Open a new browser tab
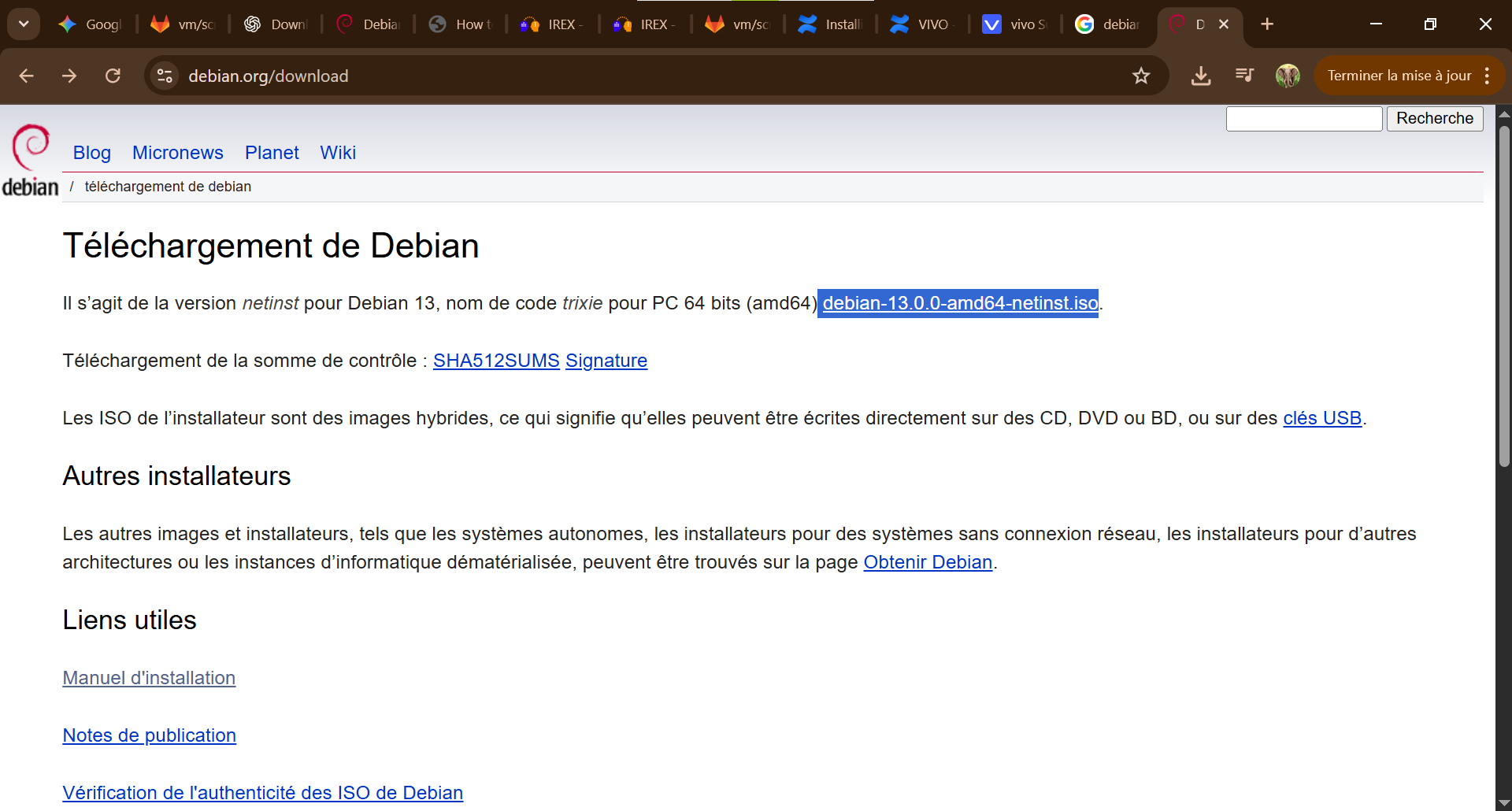Image resolution: width=1512 pixels, height=811 pixels. pyautogui.click(x=1267, y=24)
